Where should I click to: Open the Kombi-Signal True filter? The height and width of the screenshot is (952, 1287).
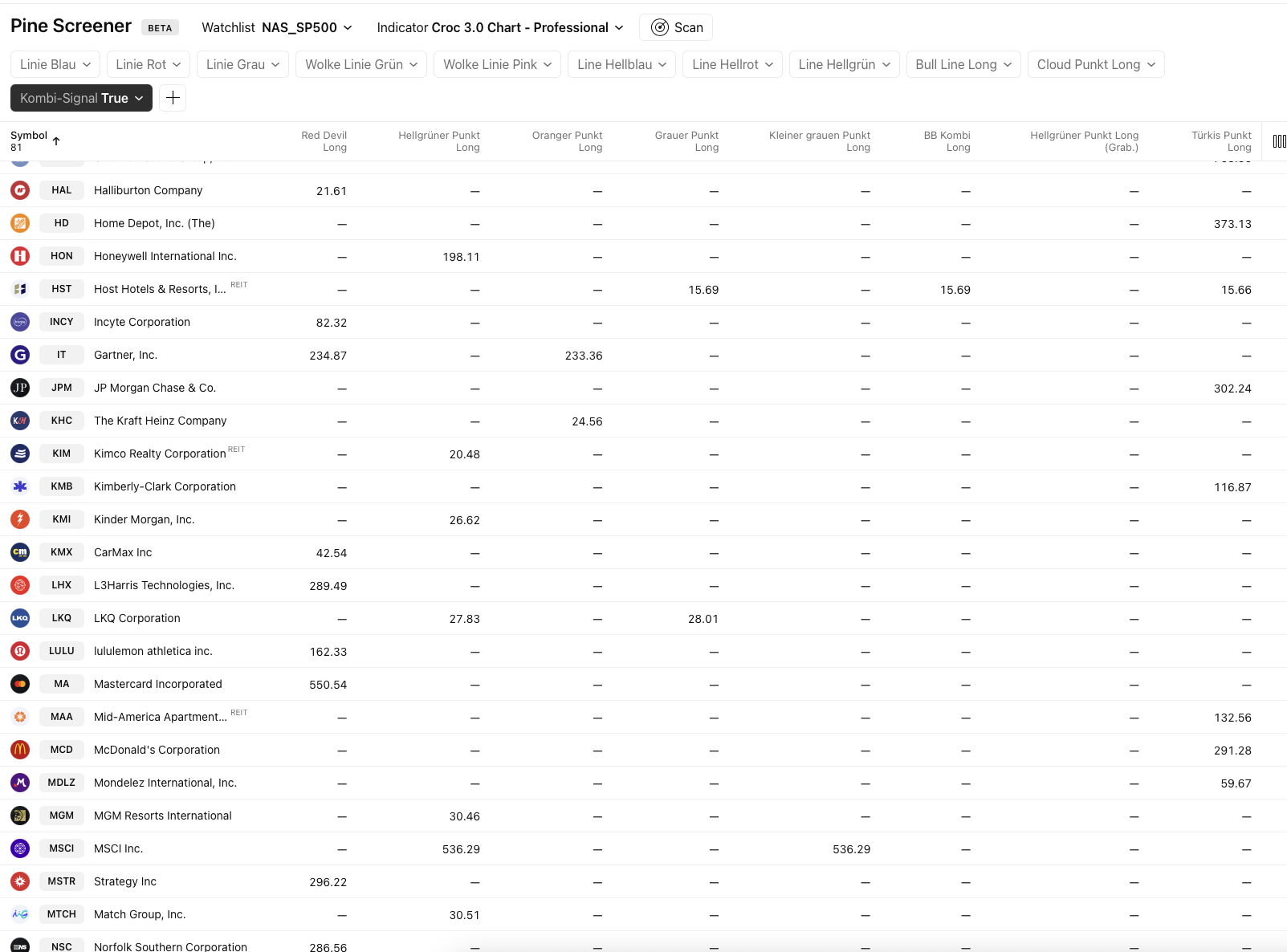[x=81, y=98]
